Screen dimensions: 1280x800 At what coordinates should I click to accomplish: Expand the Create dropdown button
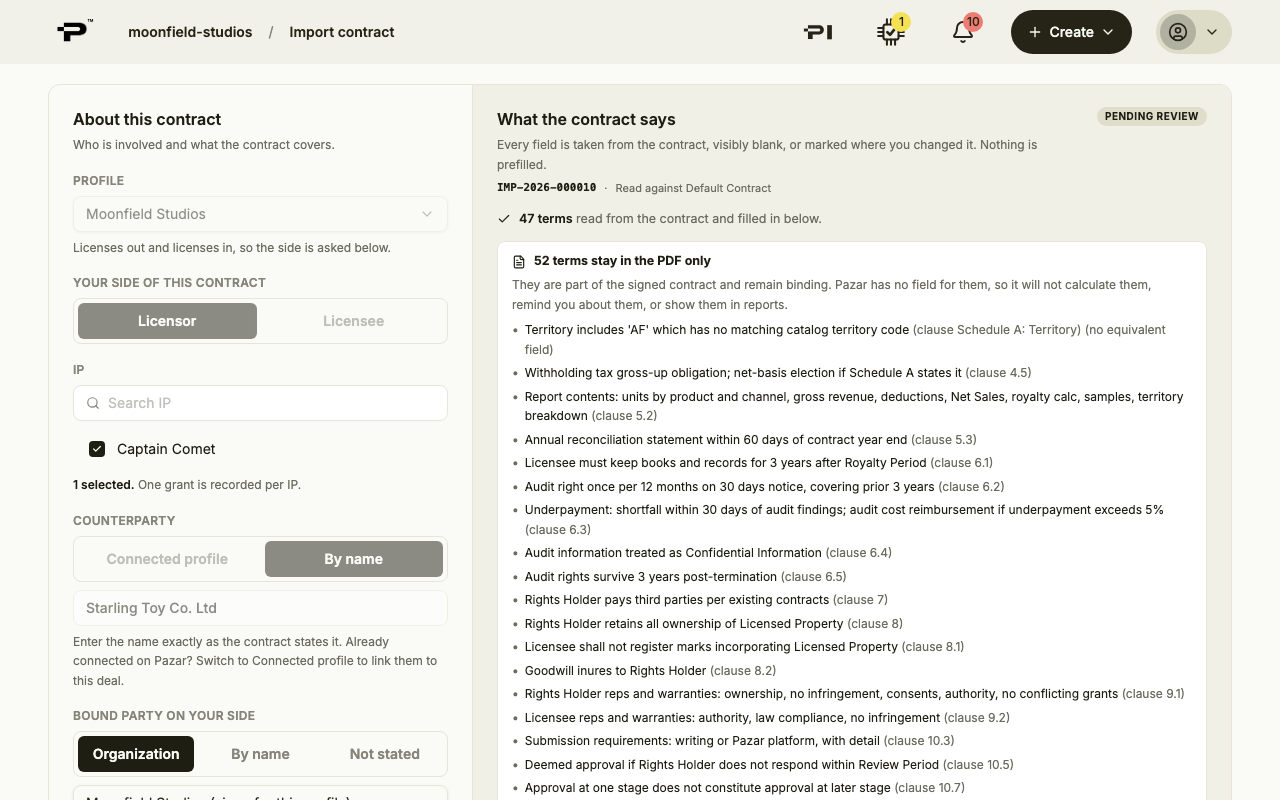(x=1071, y=32)
